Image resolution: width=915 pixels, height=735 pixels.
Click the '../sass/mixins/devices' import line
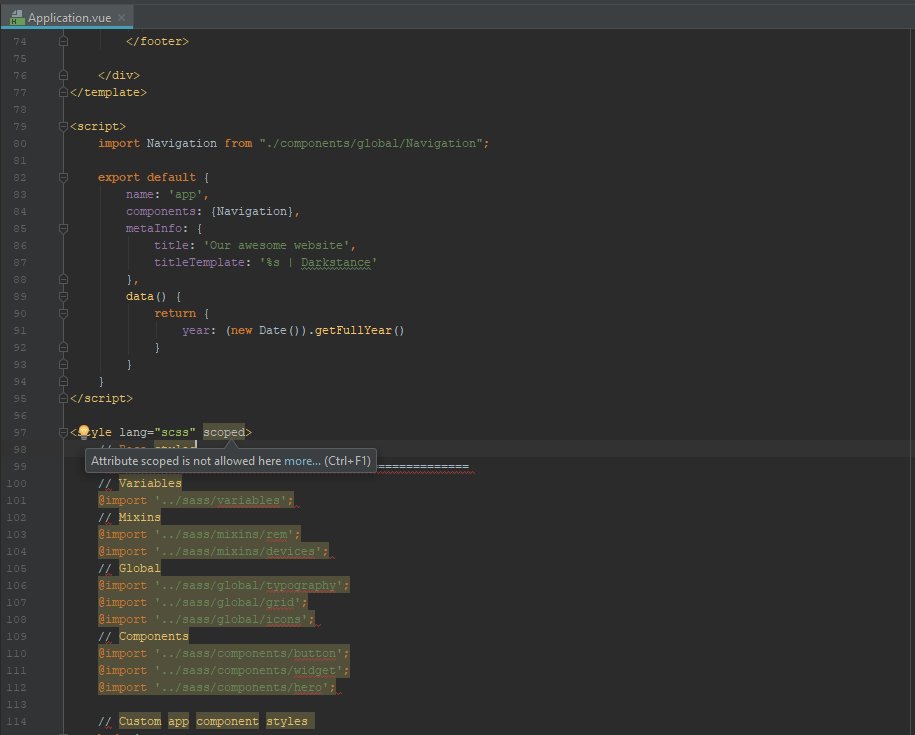(214, 551)
